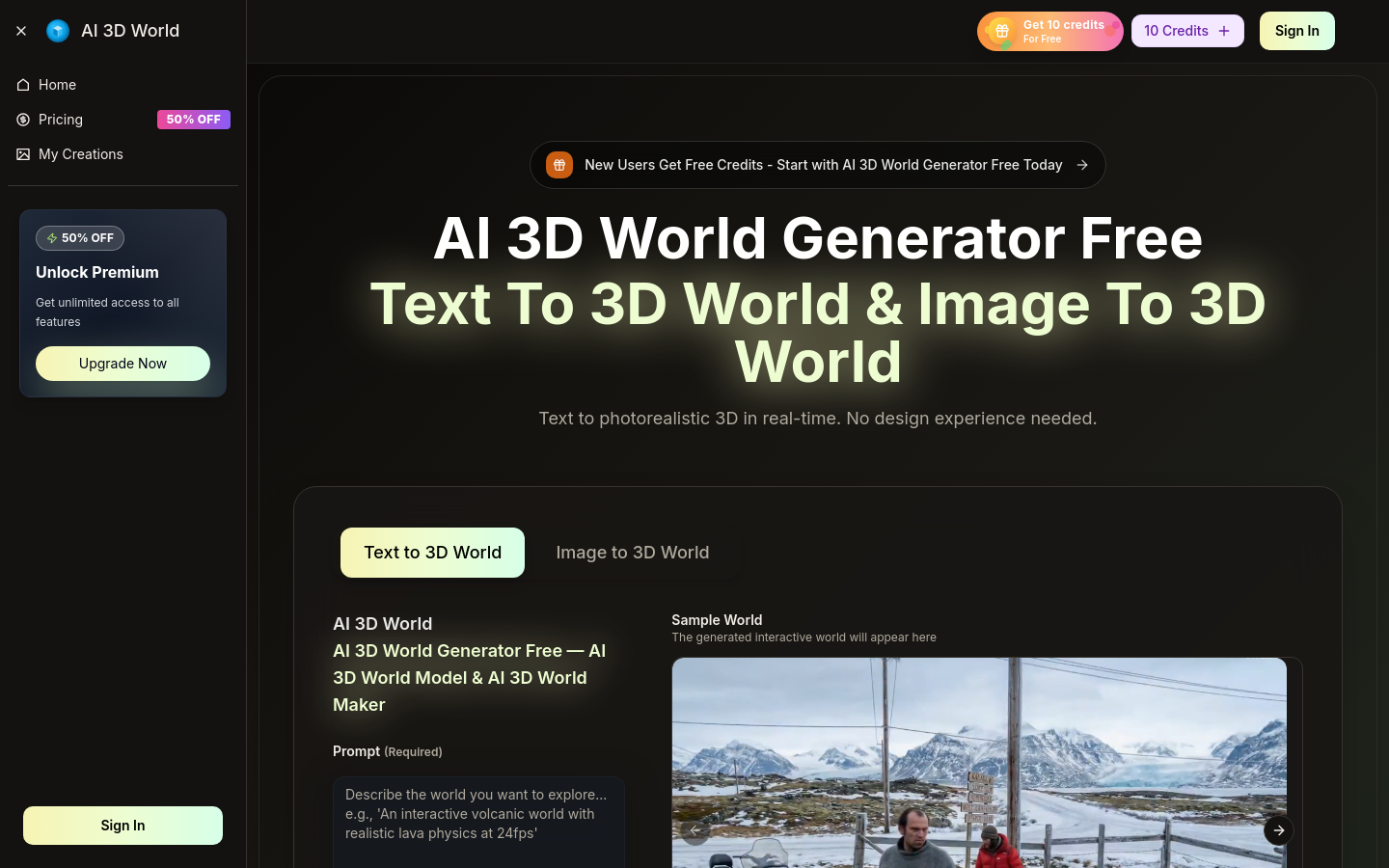Click the 50% OFF pill in Unlock Premium card
The width and height of the screenshot is (1389, 868).
point(80,238)
